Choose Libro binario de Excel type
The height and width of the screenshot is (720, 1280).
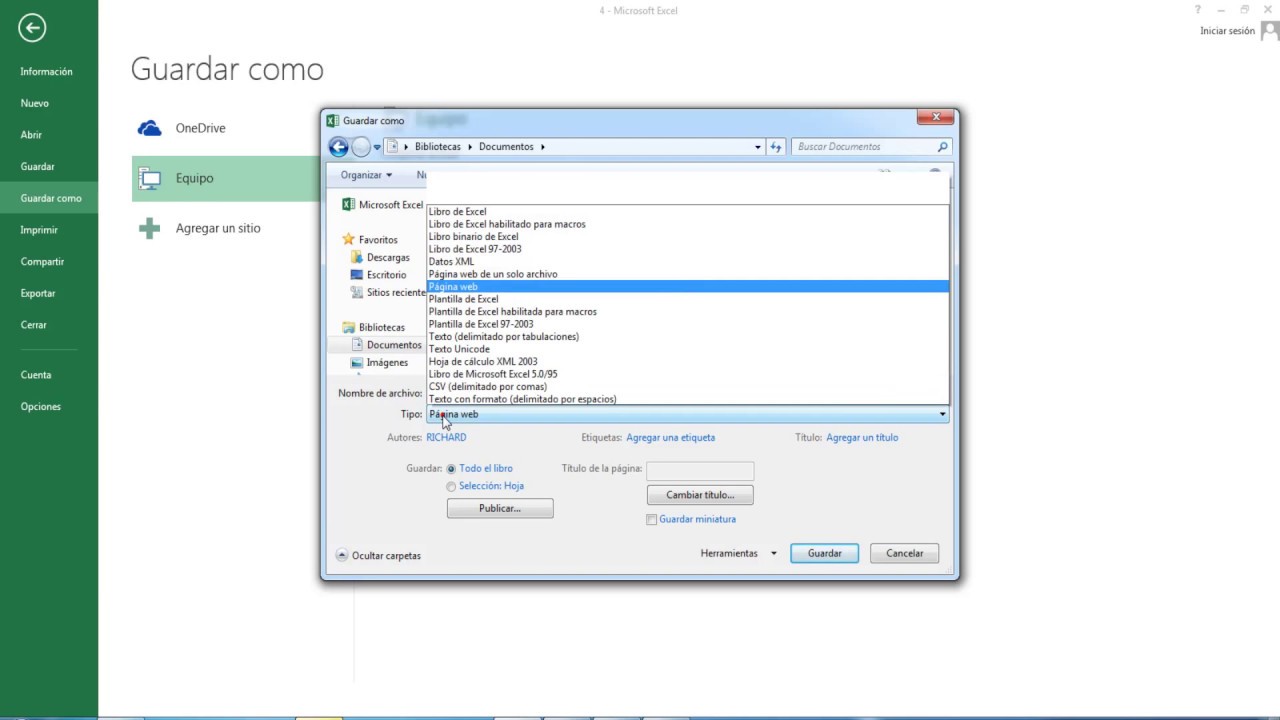click(688, 237)
